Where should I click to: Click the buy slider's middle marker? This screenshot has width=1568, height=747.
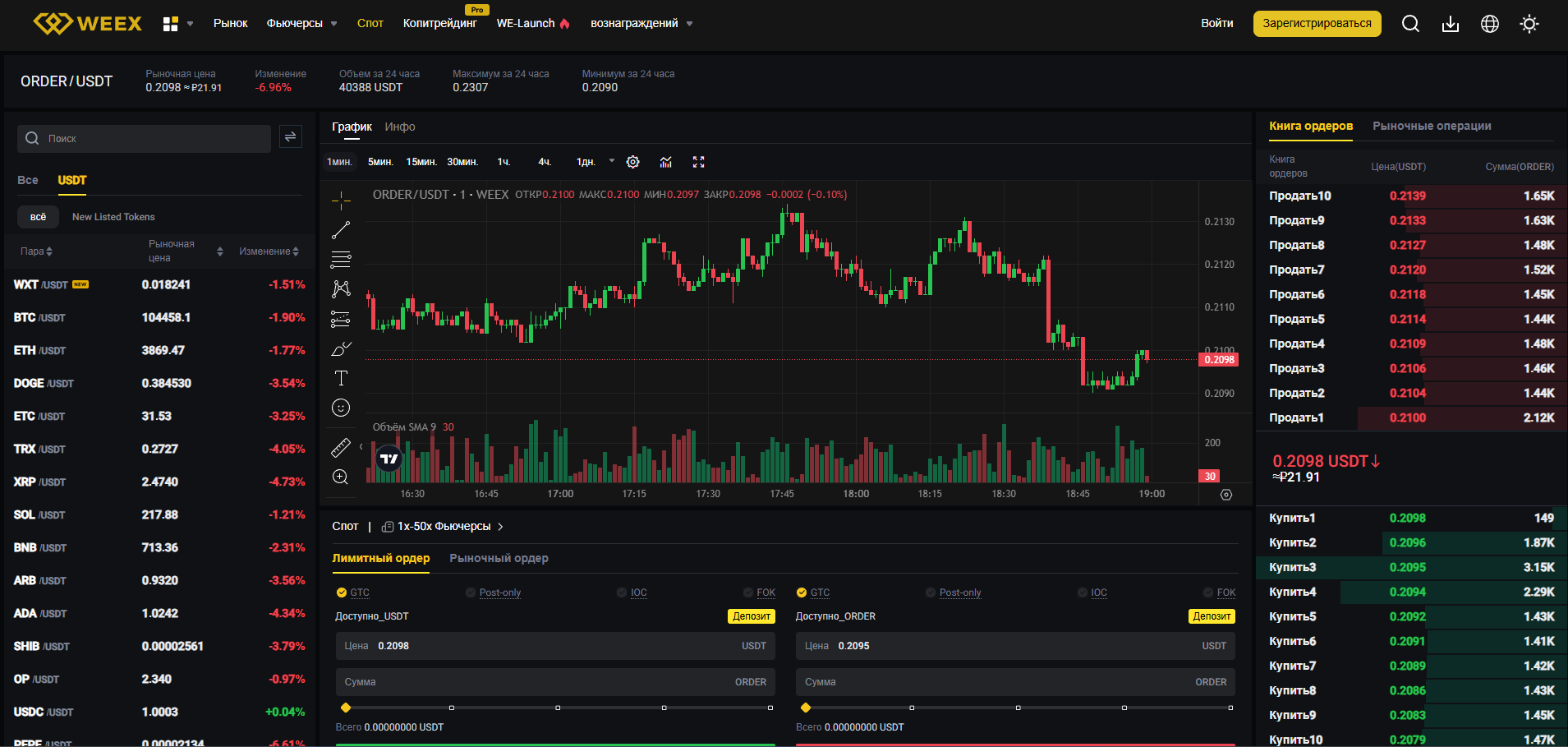pos(558,708)
